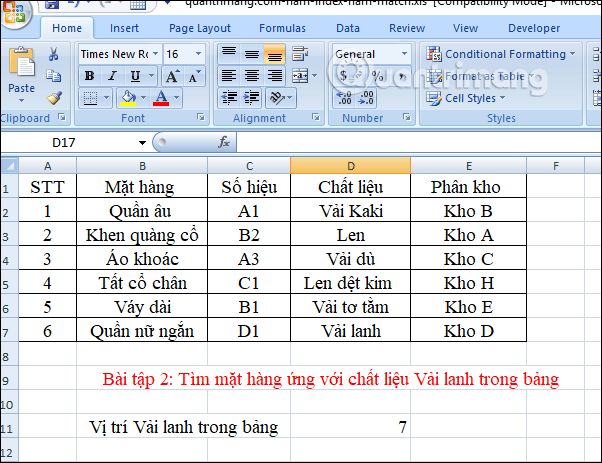Toggle bold formatting
The image size is (602, 463).
[x=89, y=76]
